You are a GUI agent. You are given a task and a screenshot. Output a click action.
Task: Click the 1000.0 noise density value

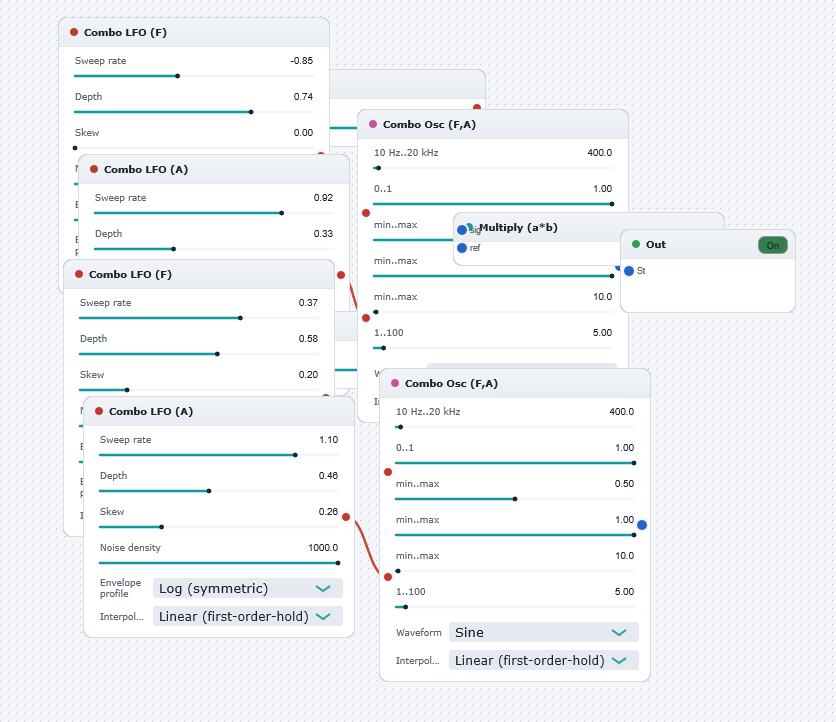323,548
